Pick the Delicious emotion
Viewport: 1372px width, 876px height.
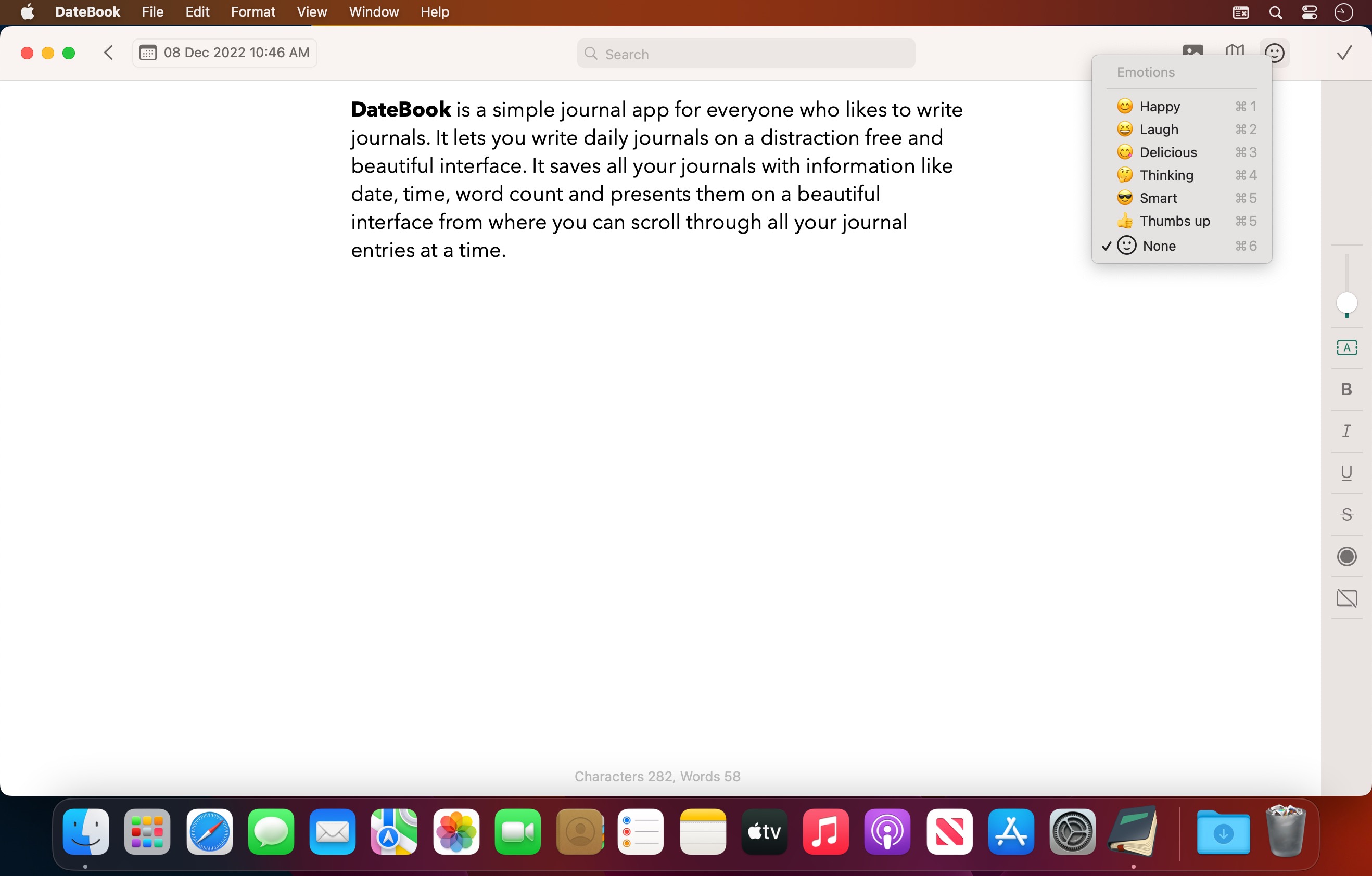click(x=1182, y=152)
